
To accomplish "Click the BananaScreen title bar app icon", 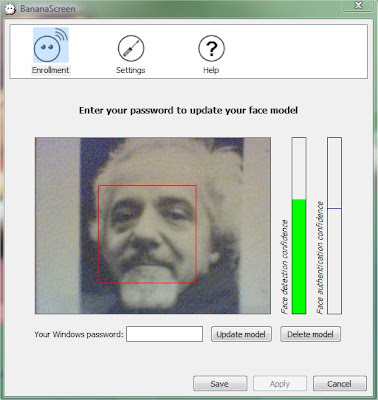I will [11, 9].
